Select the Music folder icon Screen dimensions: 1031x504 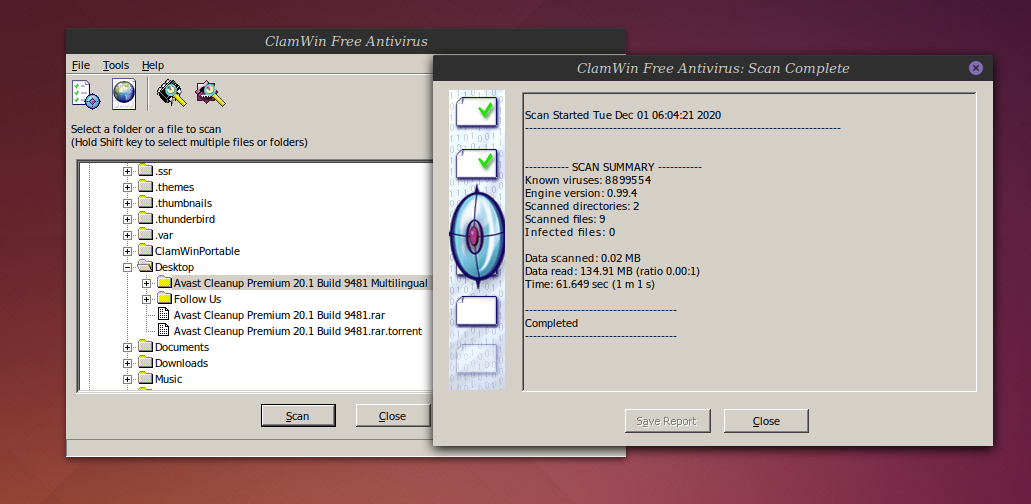pyautogui.click(x=145, y=379)
